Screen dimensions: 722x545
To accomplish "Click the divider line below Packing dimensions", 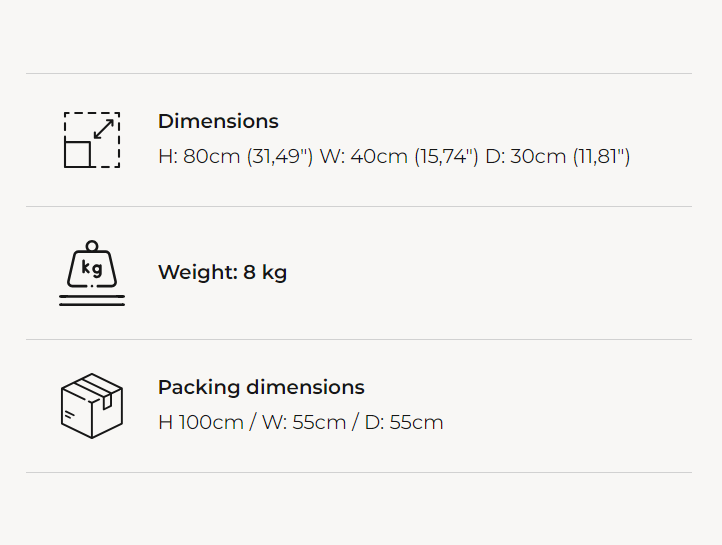I will pos(358,472).
